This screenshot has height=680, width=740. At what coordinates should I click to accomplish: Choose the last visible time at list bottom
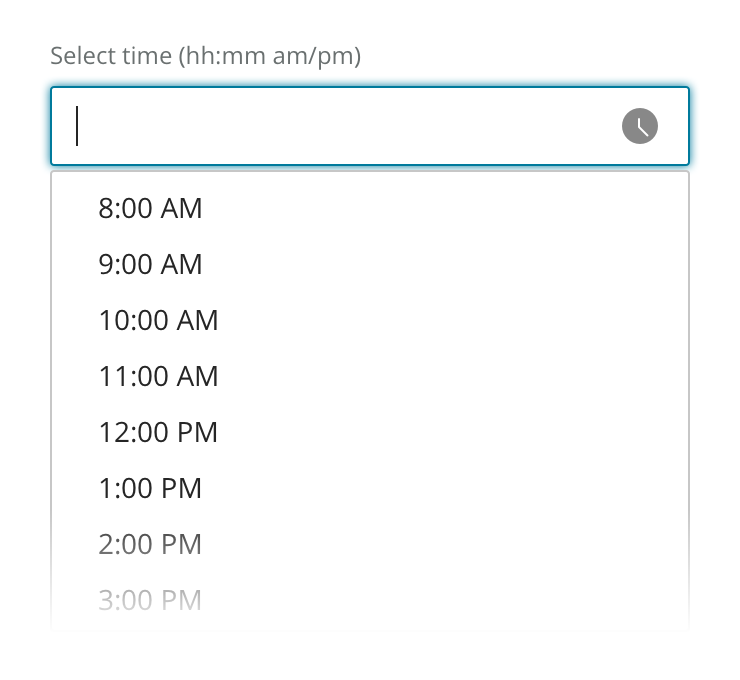[150, 600]
